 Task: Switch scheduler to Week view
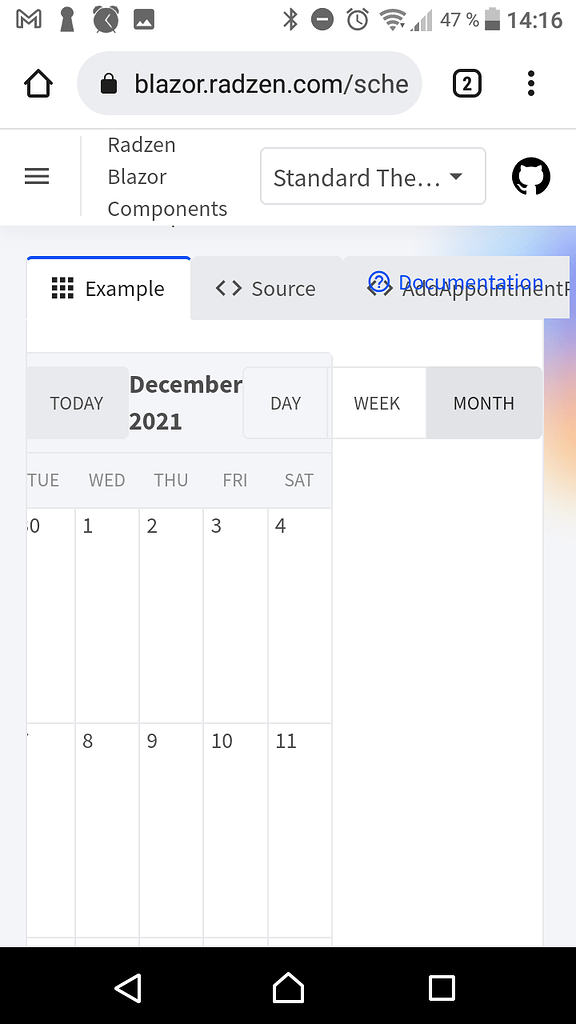tap(377, 403)
